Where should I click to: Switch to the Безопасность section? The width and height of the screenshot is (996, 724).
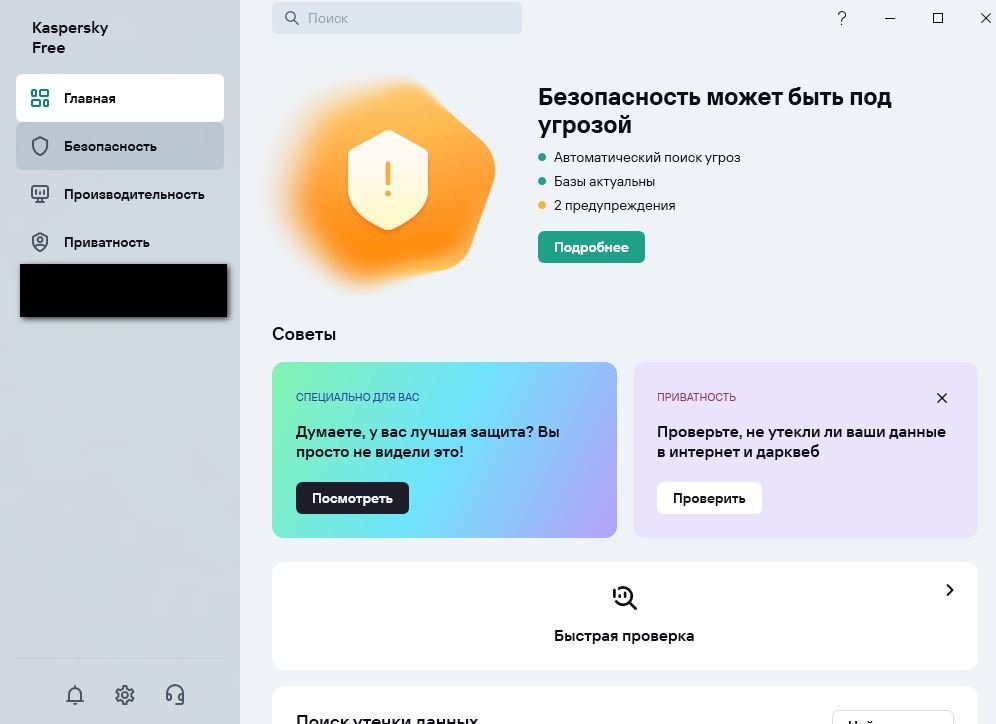(x=120, y=146)
